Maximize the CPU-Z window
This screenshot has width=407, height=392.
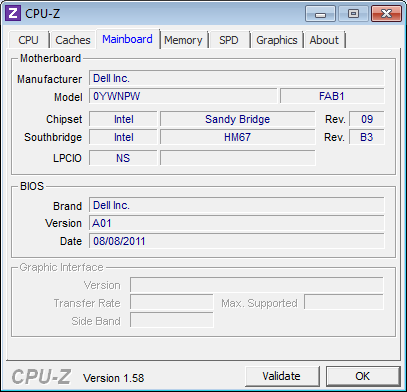click(x=353, y=14)
